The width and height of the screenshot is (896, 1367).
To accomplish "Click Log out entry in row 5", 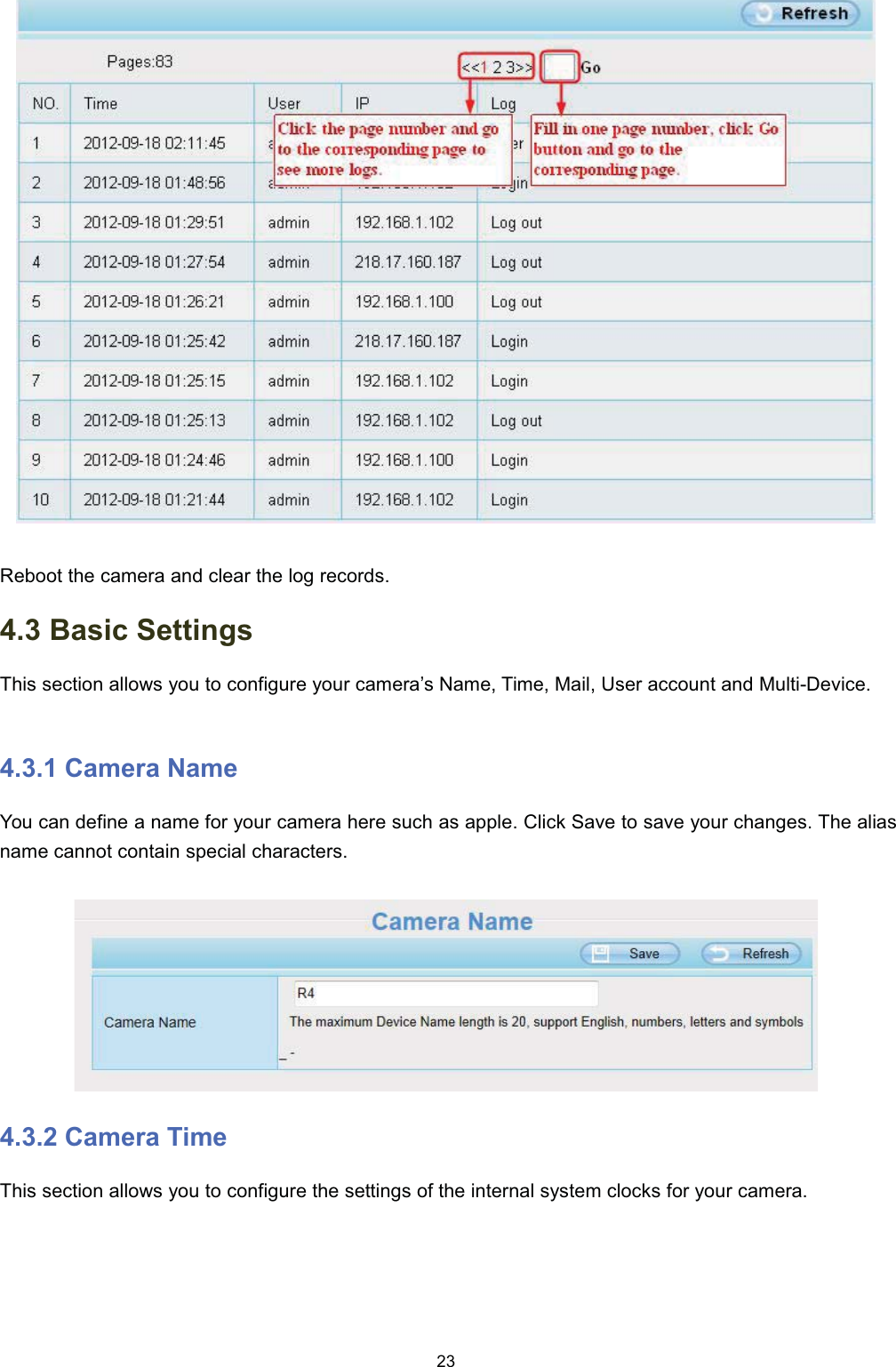I will pos(516,302).
